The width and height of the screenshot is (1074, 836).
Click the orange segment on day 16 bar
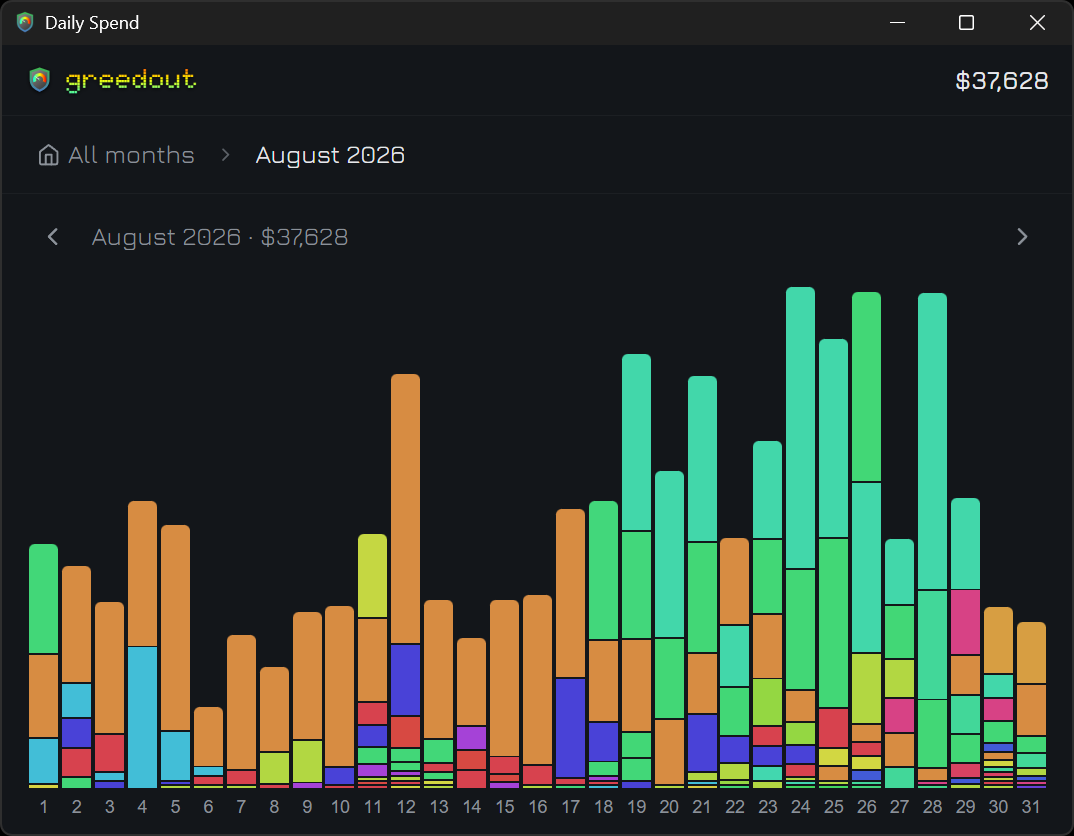click(538, 680)
